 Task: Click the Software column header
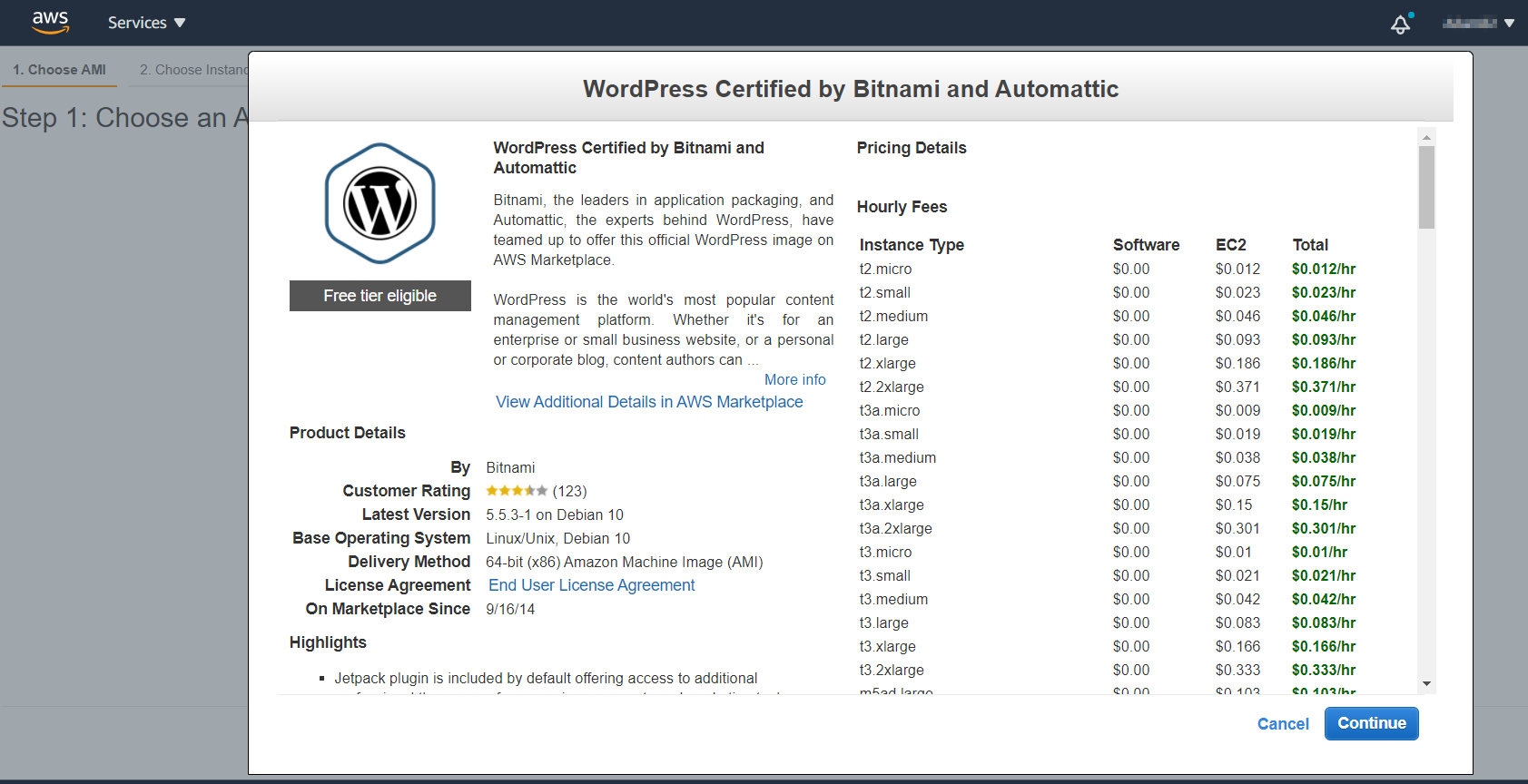1146,245
